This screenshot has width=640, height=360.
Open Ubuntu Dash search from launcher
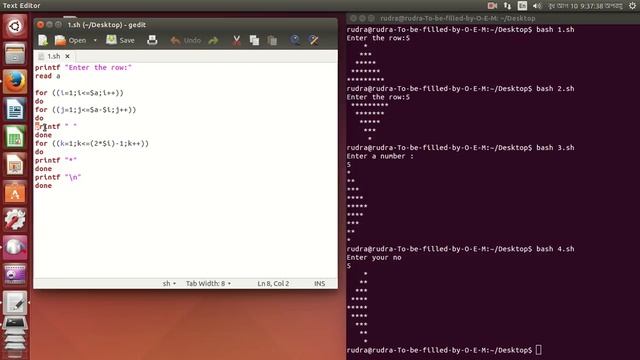(15, 26)
